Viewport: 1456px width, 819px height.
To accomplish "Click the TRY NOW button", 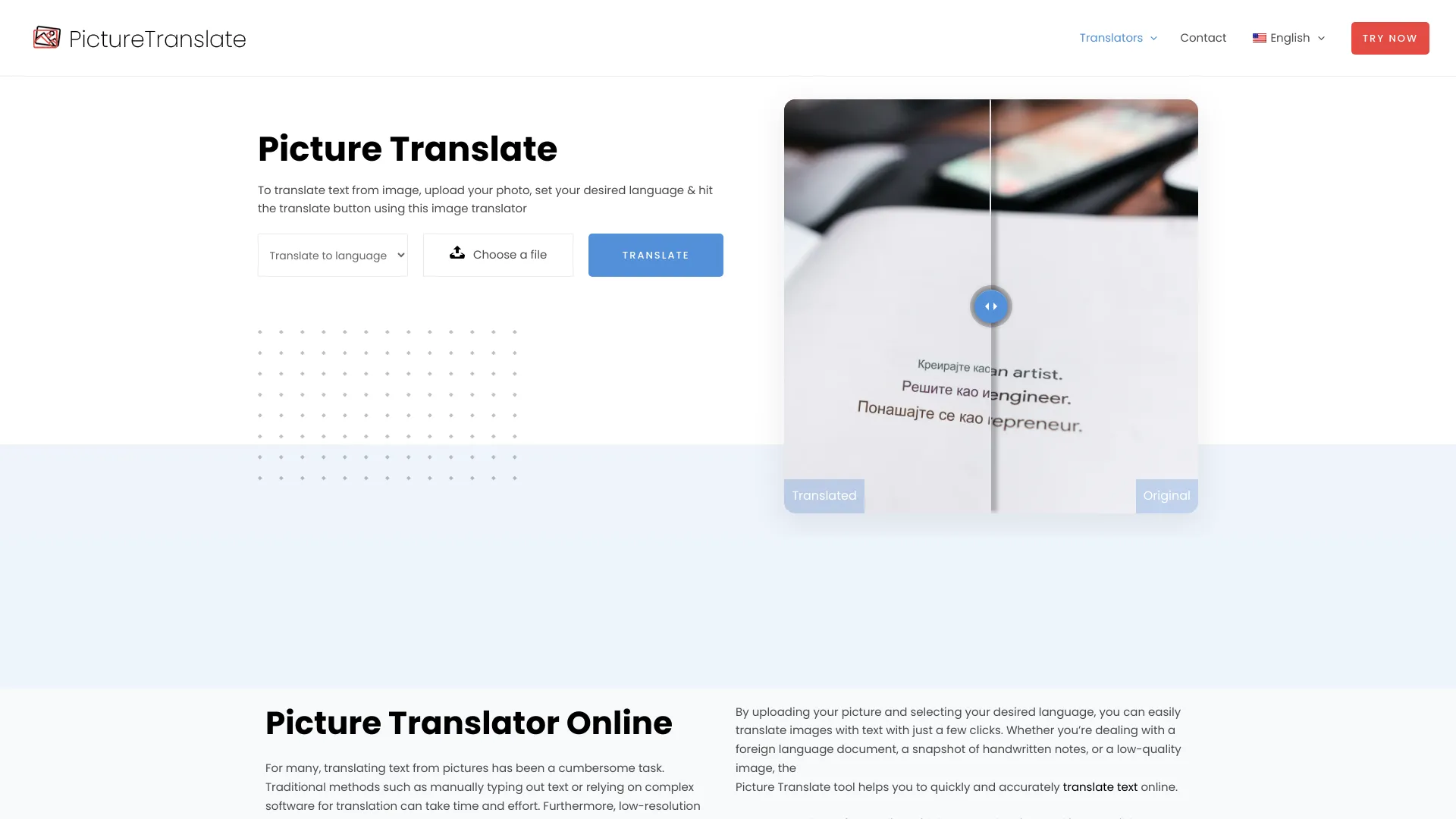I will tap(1390, 38).
